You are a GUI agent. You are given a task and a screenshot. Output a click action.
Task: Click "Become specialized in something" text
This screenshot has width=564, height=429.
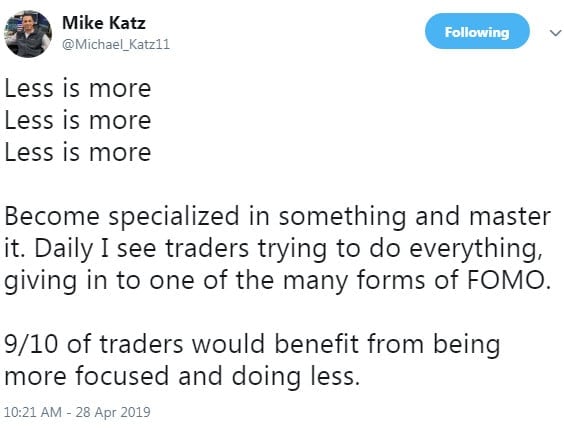(205, 217)
